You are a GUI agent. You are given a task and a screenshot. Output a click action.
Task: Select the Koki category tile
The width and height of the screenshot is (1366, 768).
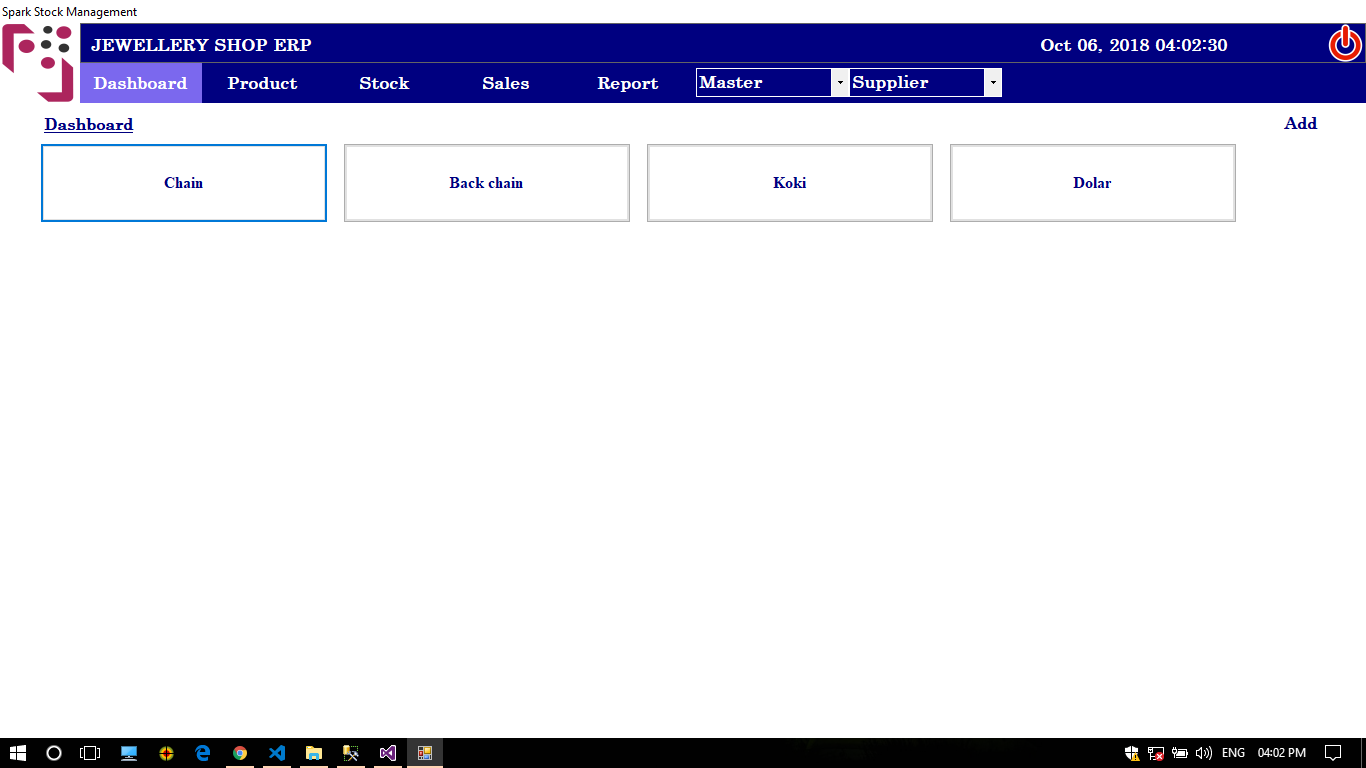click(x=790, y=183)
